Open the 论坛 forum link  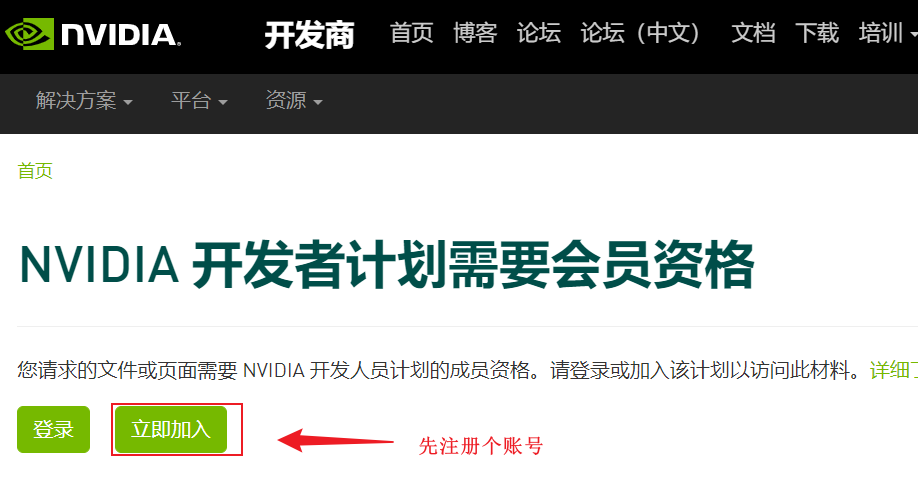(539, 33)
